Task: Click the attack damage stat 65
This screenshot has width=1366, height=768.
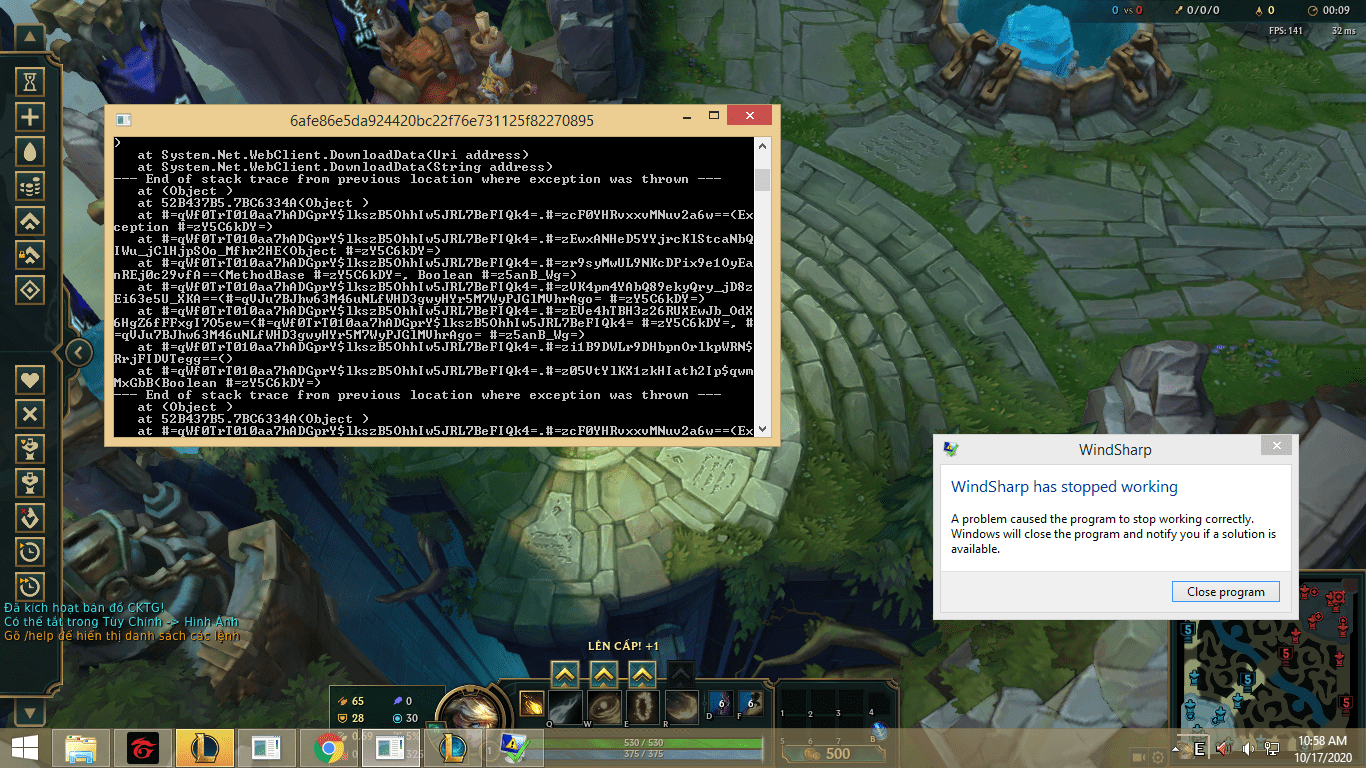Action: pyautogui.click(x=350, y=701)
